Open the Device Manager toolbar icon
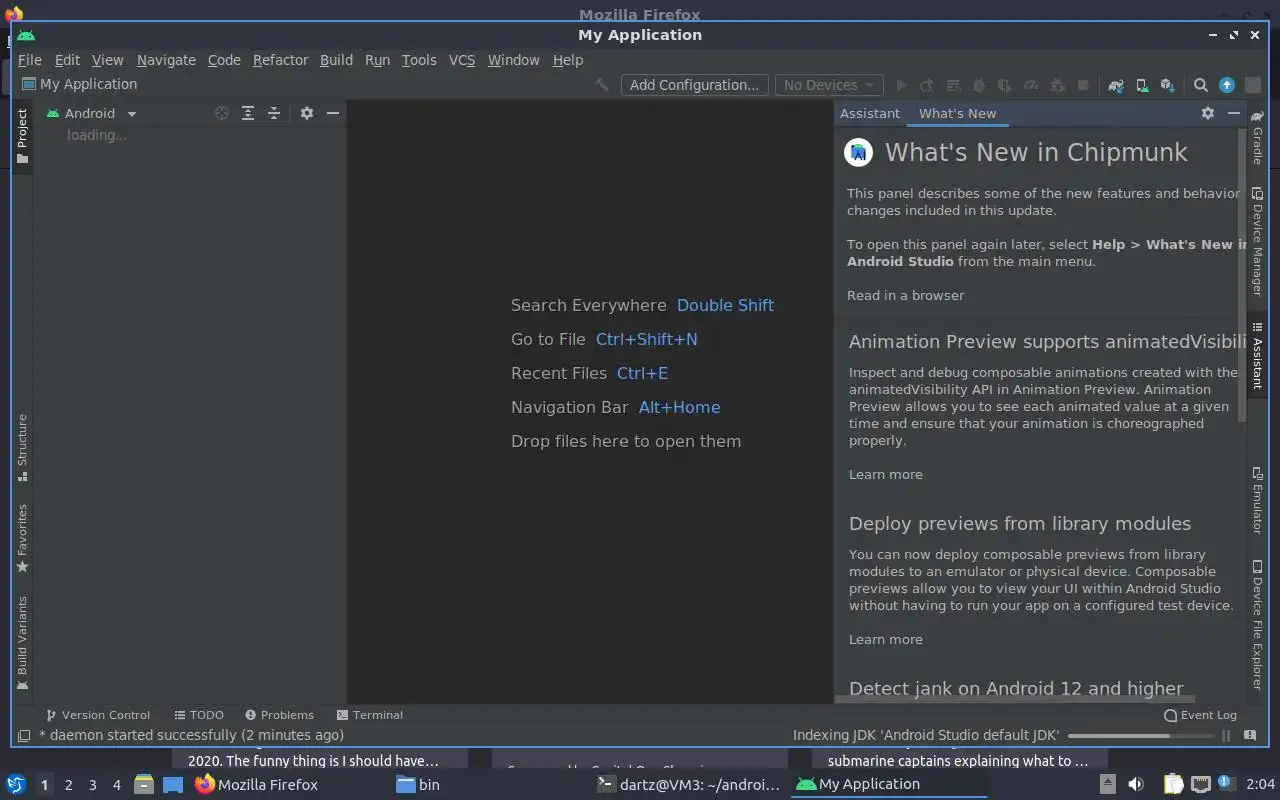Image resolution: width=1280 pixels, height=800 pixels. tap(1142, 85)
